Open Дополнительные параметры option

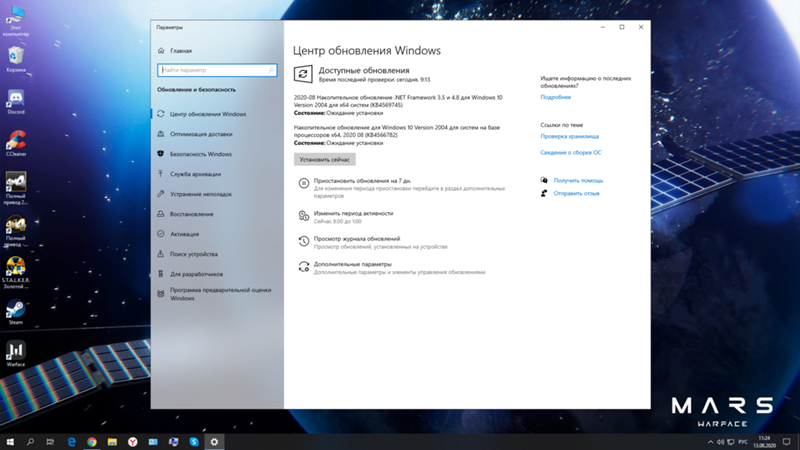click(x=353, y=264)
